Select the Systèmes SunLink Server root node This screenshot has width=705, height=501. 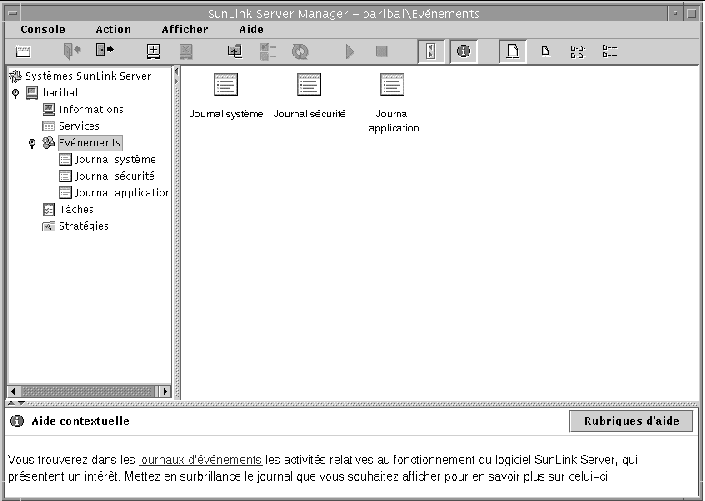tap(88, 76)
